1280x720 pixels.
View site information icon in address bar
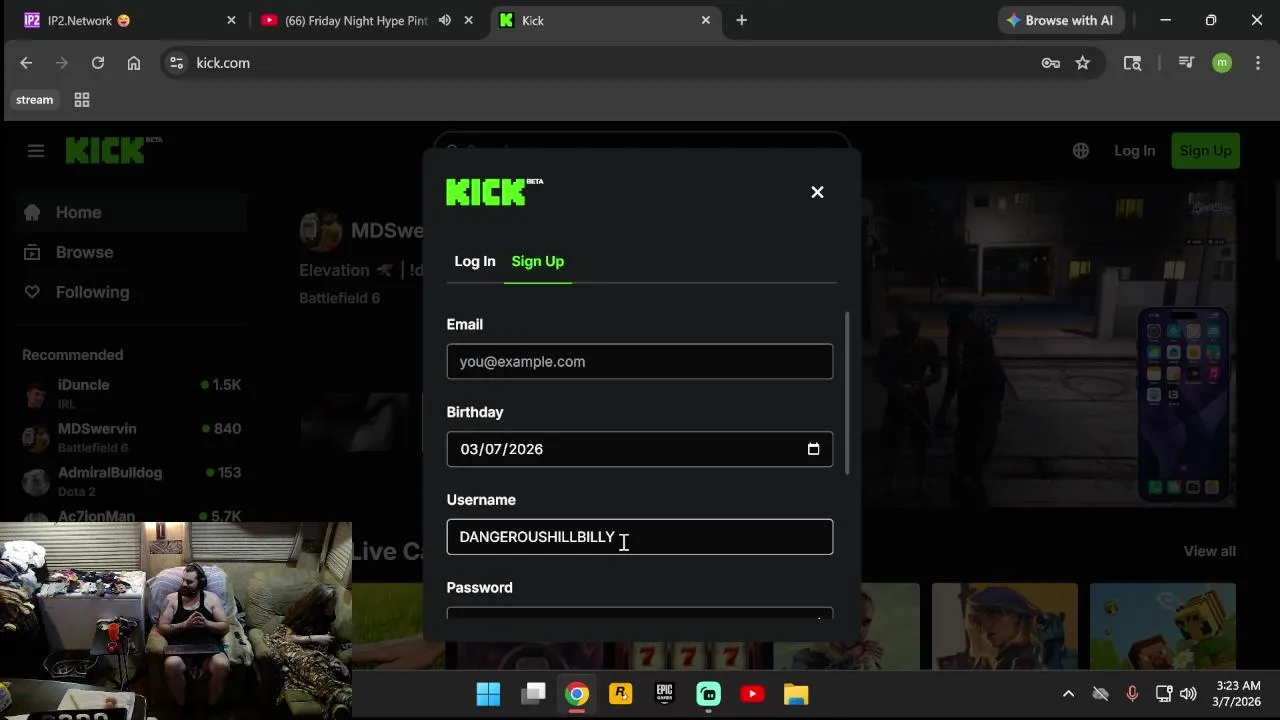[176, 63]
